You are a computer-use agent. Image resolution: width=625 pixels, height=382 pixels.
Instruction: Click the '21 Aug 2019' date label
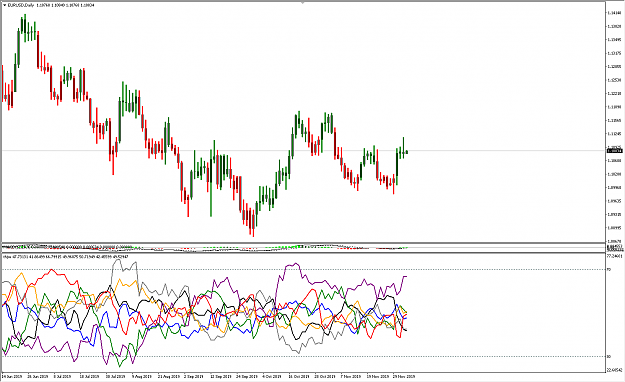[169, 376]
